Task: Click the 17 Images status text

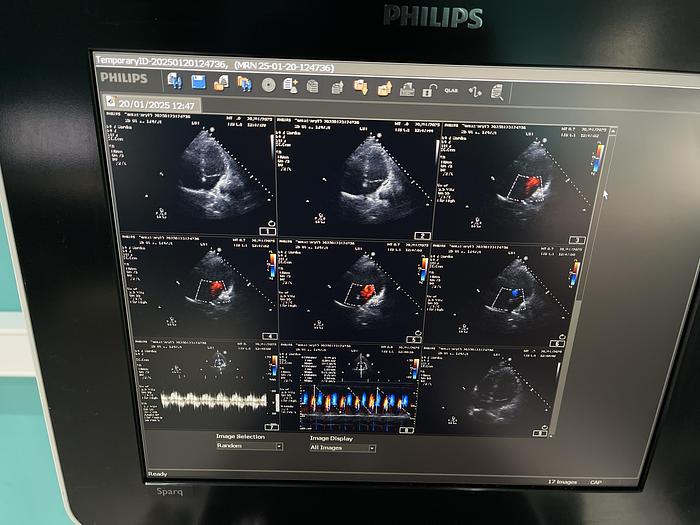Action: [562, 482]
